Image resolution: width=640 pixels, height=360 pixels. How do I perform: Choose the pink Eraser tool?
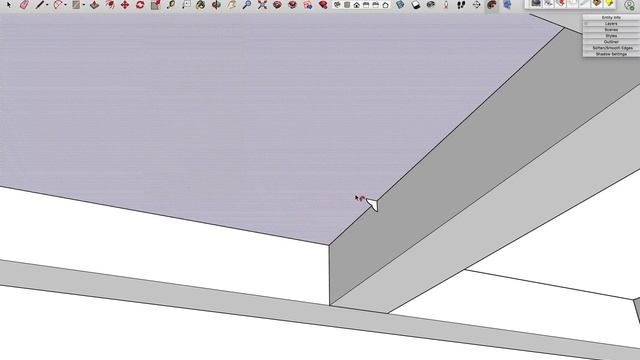click(24, 5)
